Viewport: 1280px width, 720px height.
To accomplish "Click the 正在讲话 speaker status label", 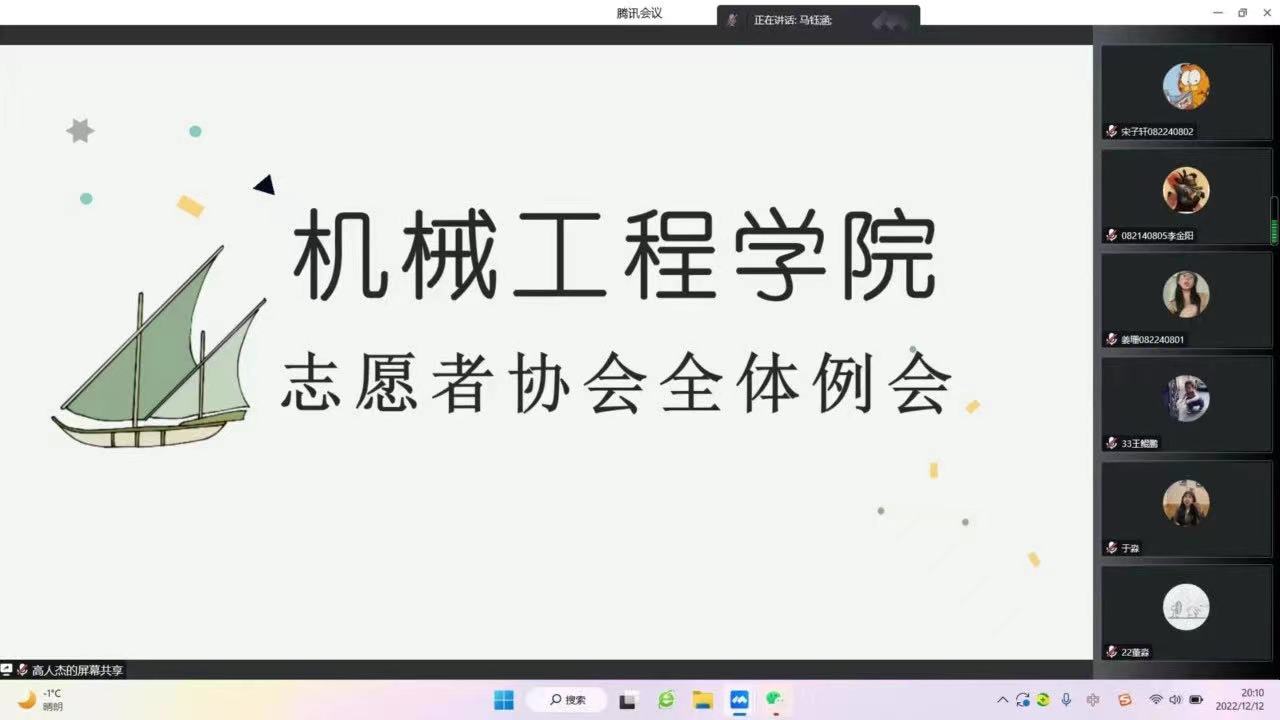I will 792,20.
